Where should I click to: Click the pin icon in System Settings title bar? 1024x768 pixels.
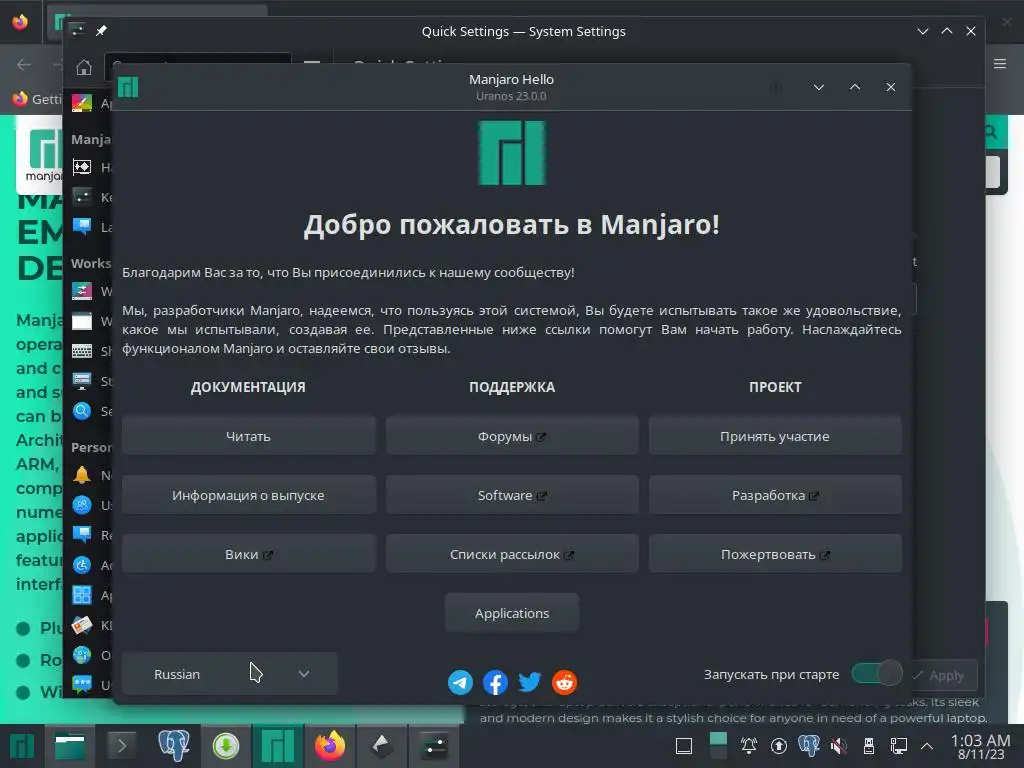101,31
